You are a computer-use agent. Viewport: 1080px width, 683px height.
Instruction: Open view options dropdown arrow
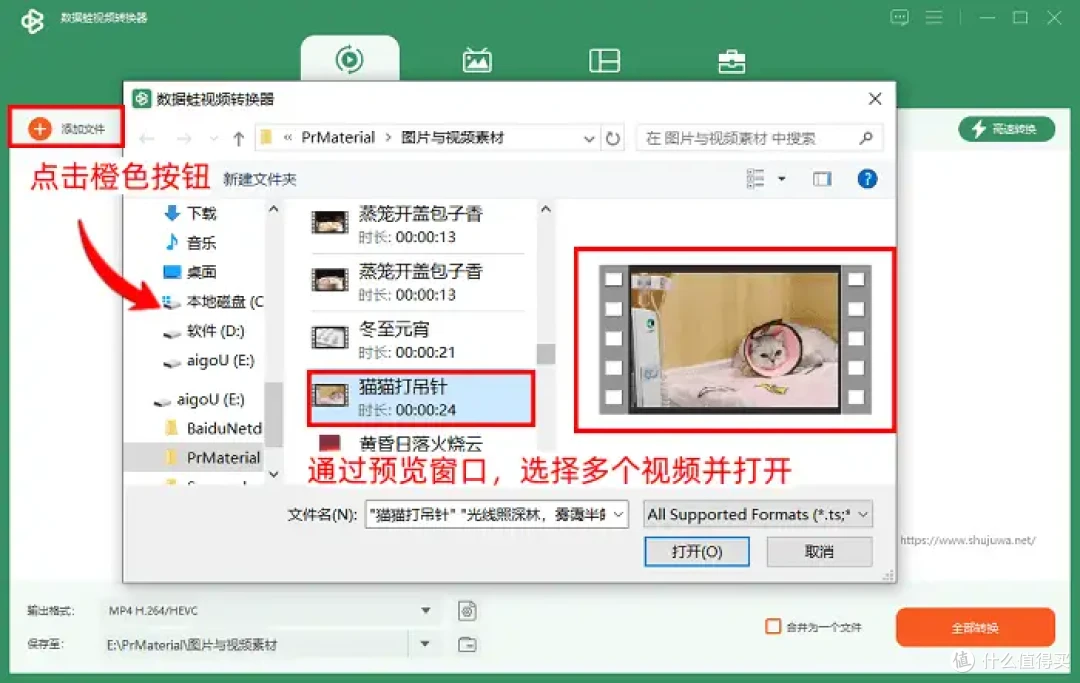click(x=782, y=179)
